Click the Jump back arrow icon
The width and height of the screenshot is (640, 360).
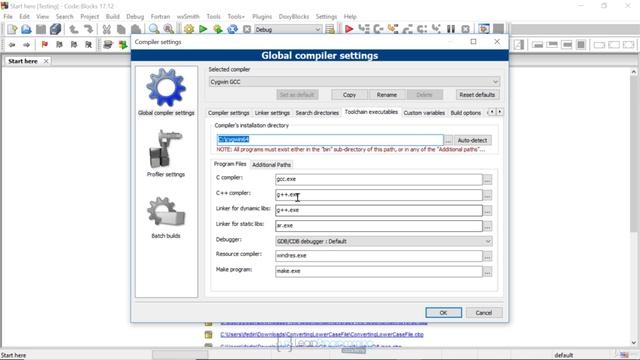12,44
